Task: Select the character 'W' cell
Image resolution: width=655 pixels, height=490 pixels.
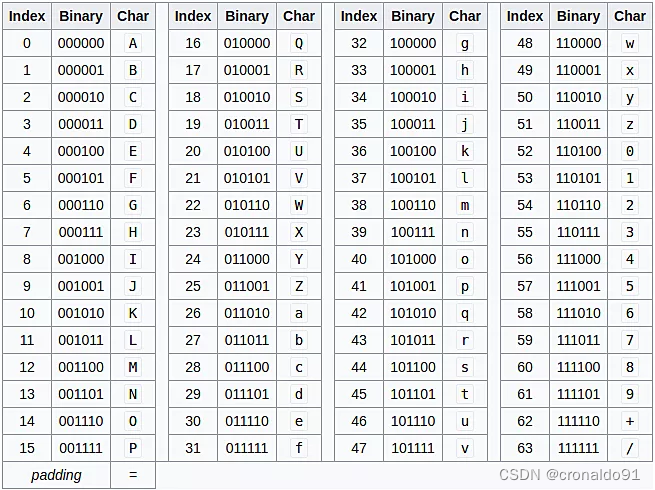Action: point(299,205)
